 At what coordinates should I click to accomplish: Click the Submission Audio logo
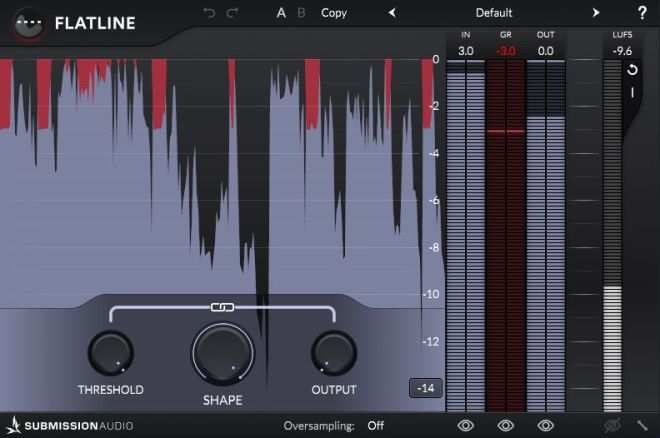point(70,425)
